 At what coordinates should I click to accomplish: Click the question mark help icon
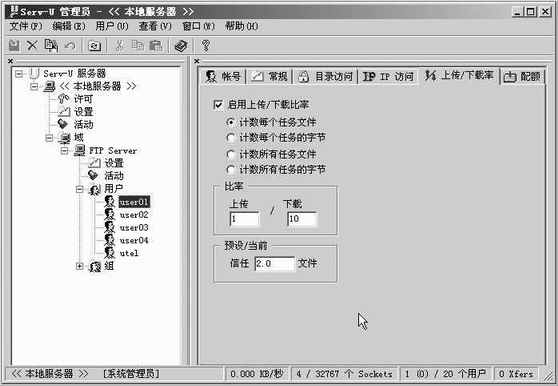pyautogui.click(x=206, y=46)
